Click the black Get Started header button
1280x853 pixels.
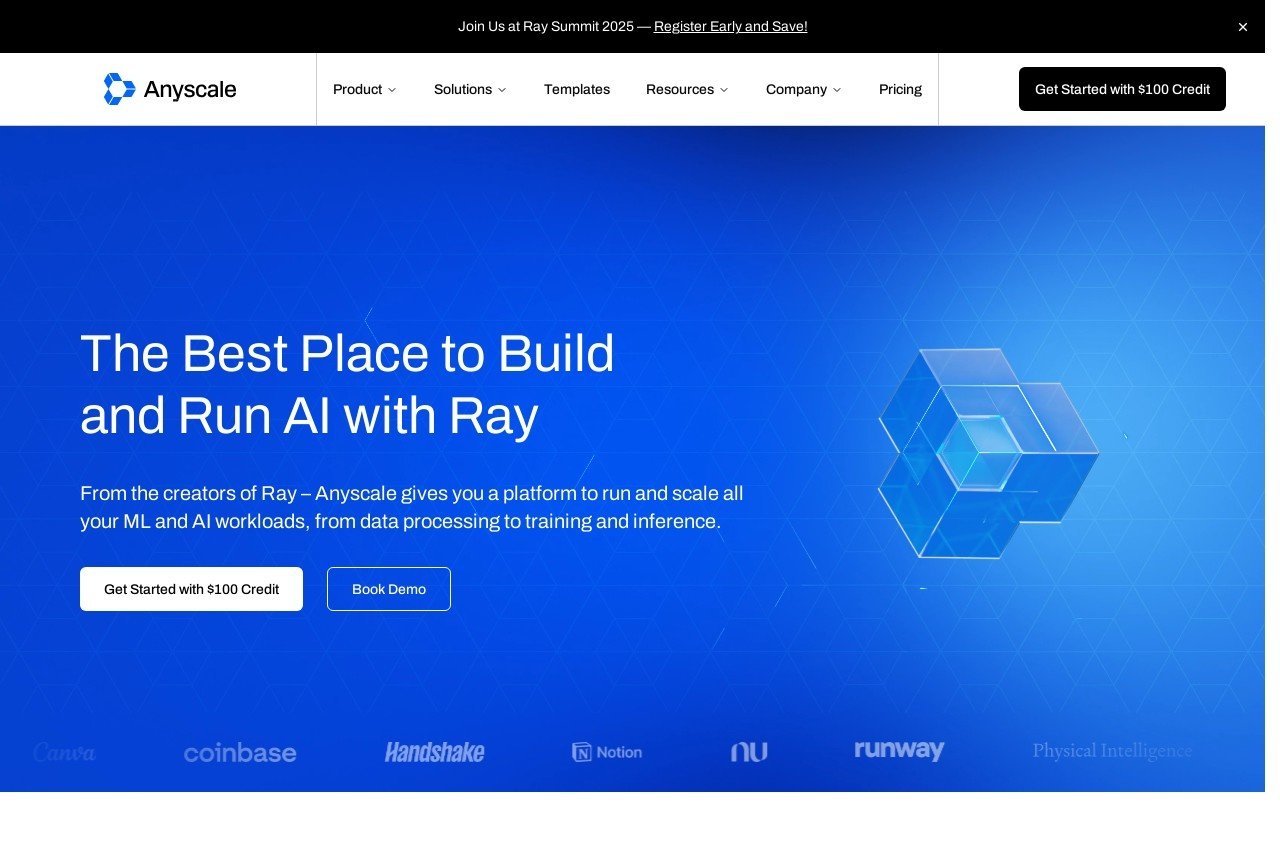click(x=1122, y=89)
